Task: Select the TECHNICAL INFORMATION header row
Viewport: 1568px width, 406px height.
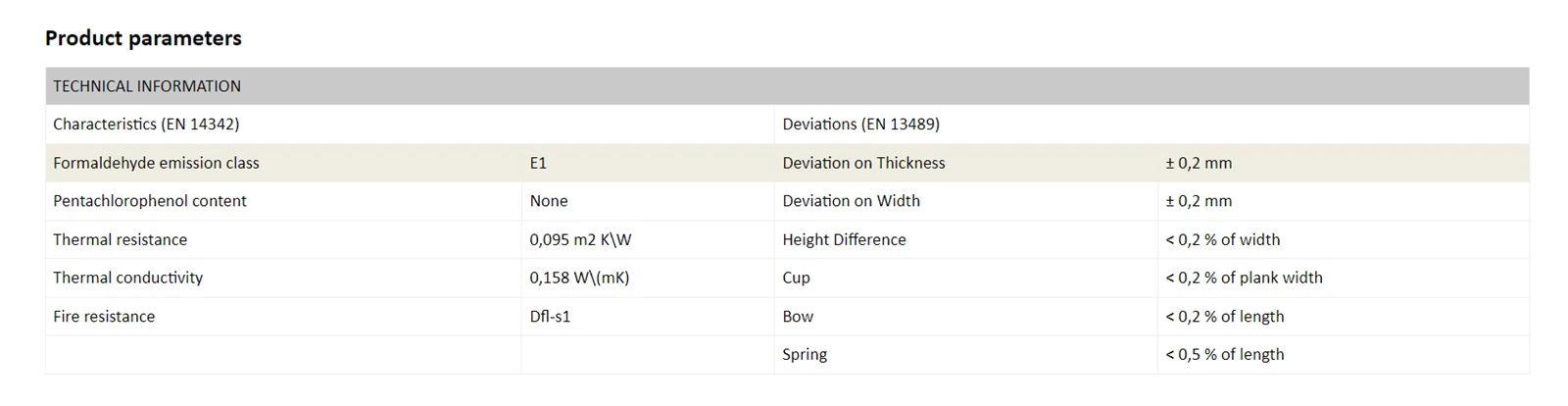Action: coord(787,86)
